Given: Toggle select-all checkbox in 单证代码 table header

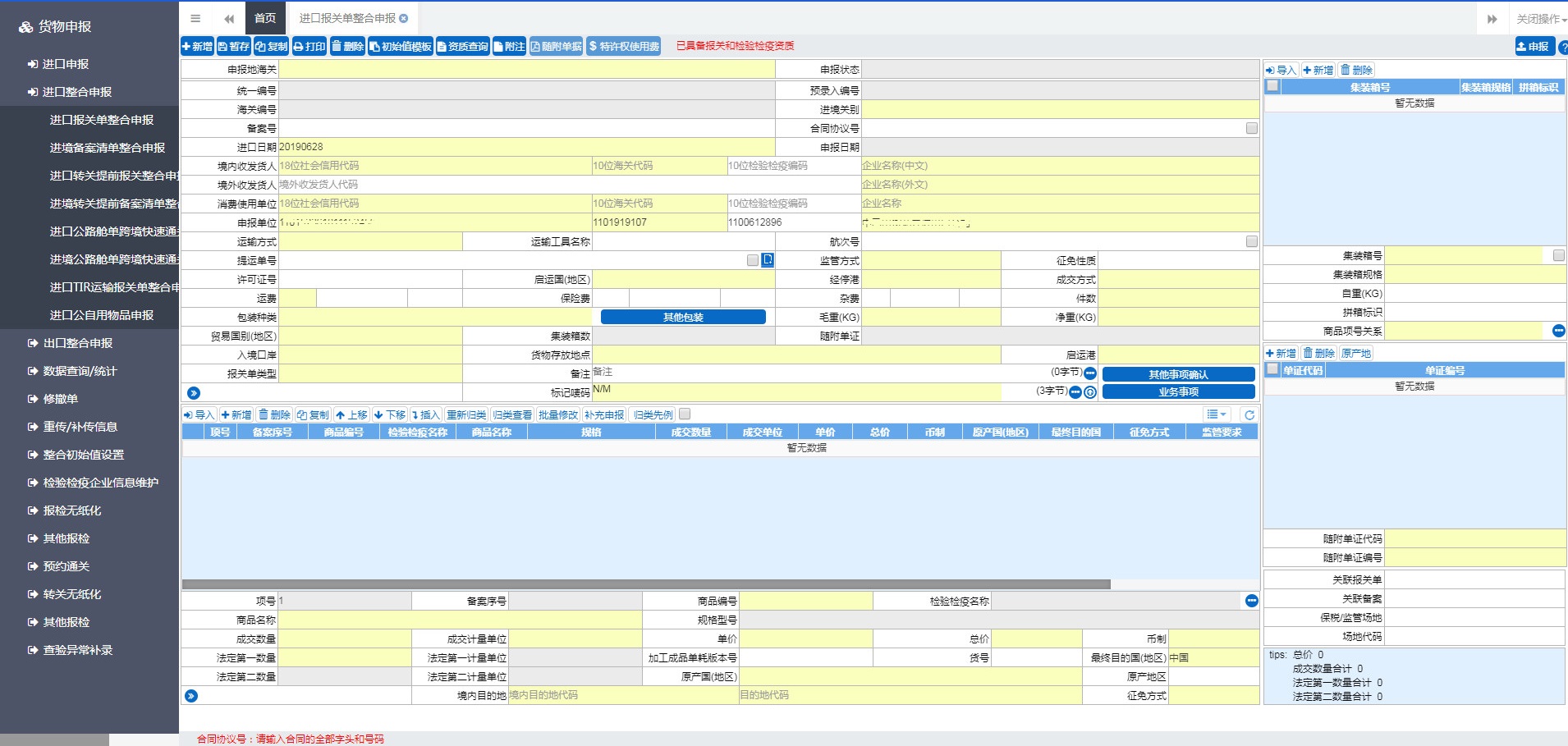Looking at the screenshot, I should pyautogui.click(x=1272, y=369).
